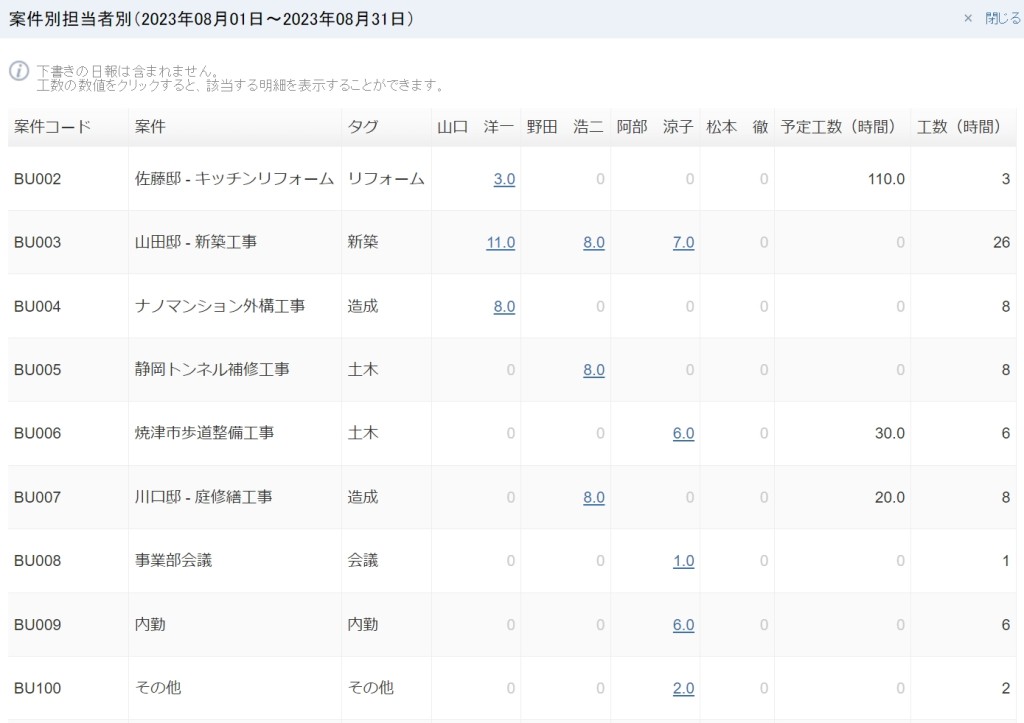The width and height of the screenshot is (1024, 723).
Task: Click 焼津市歩道整備工事 project name
Action: [x=204, y=432]
